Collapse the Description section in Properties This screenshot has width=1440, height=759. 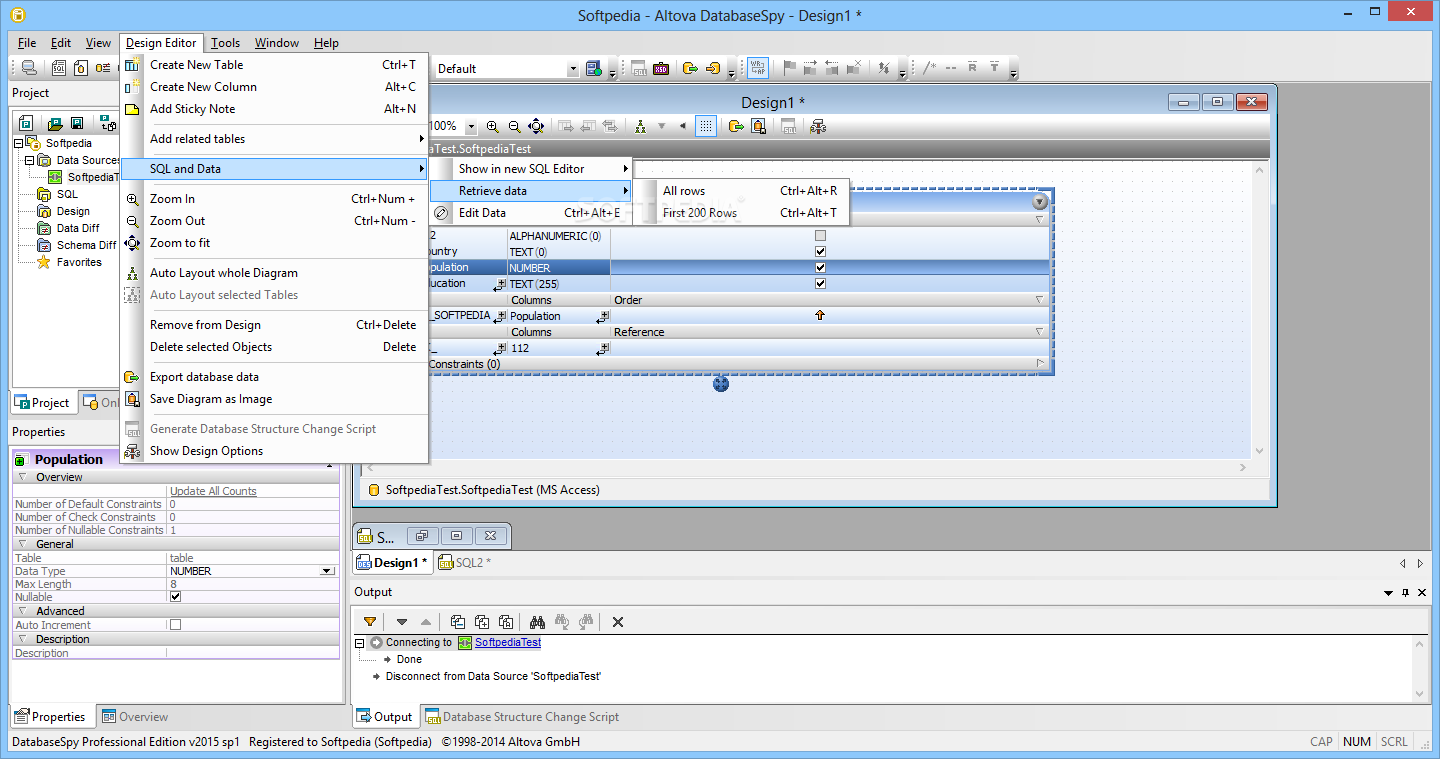coord(22,639)
